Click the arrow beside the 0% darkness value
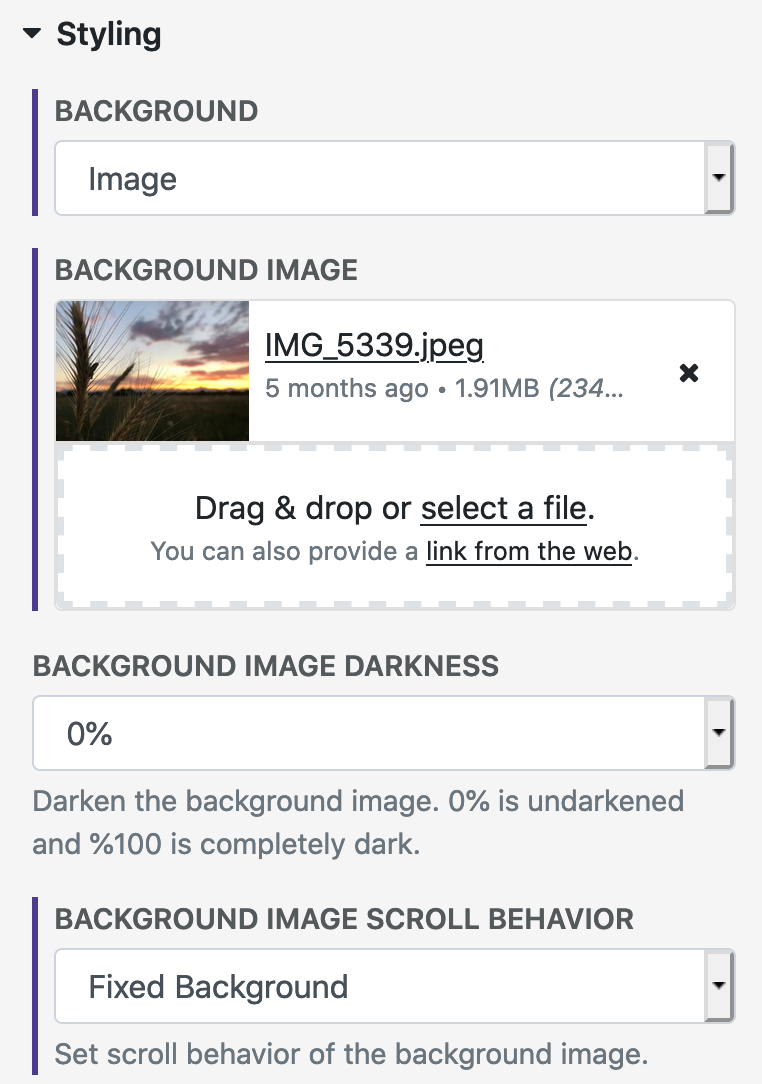Screen dimensions: 762x1084 tap(719, 733)
